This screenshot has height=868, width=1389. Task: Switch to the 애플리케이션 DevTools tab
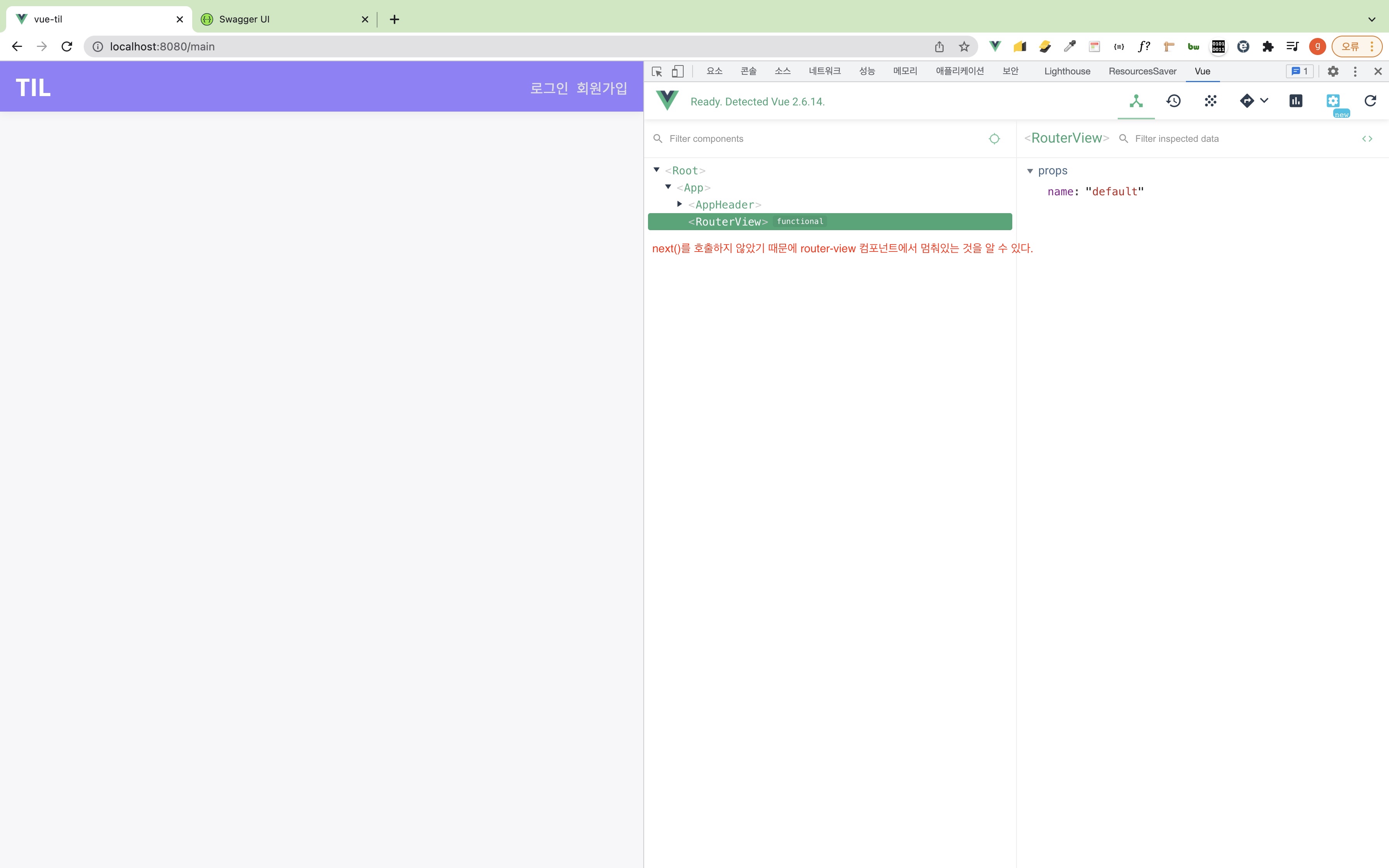(x=960, y=71)
